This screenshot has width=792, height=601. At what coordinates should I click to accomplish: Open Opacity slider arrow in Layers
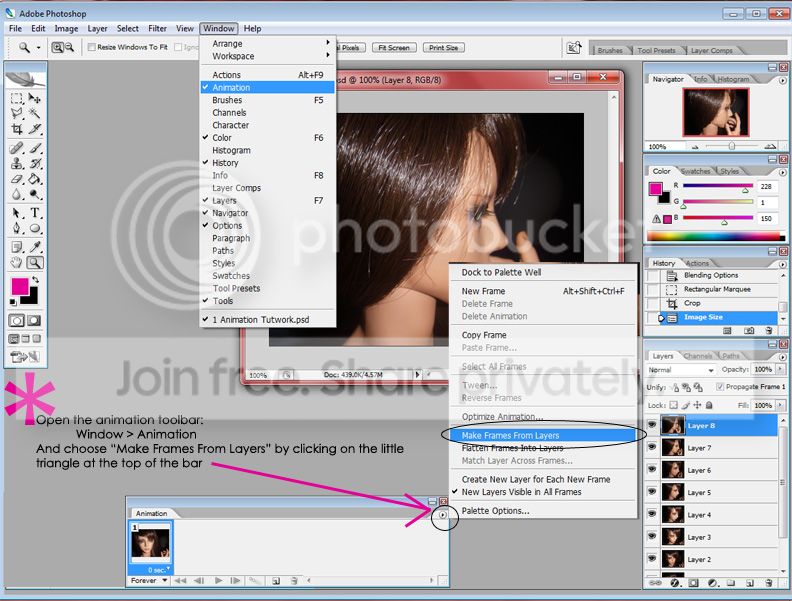[x=780, y=369]
